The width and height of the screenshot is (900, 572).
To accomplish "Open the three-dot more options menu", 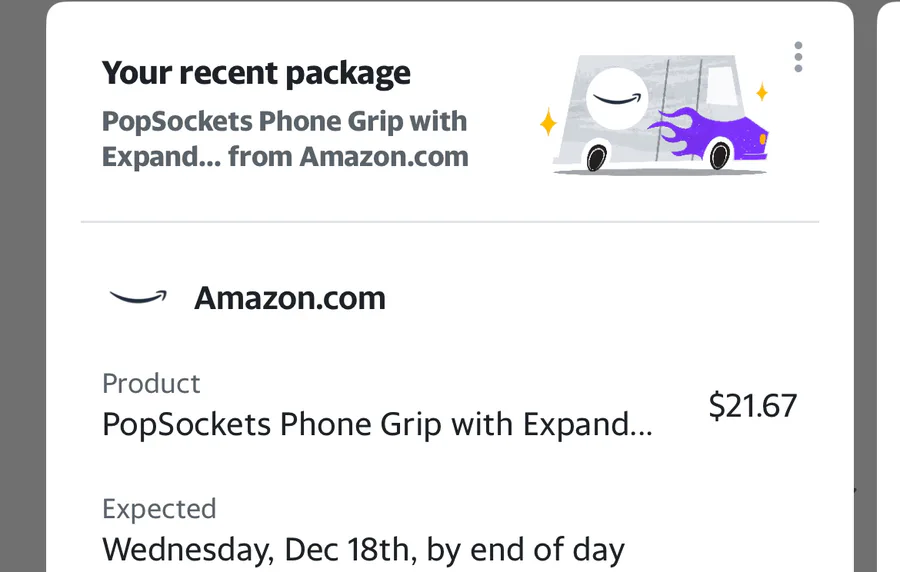I will point(798,57).
